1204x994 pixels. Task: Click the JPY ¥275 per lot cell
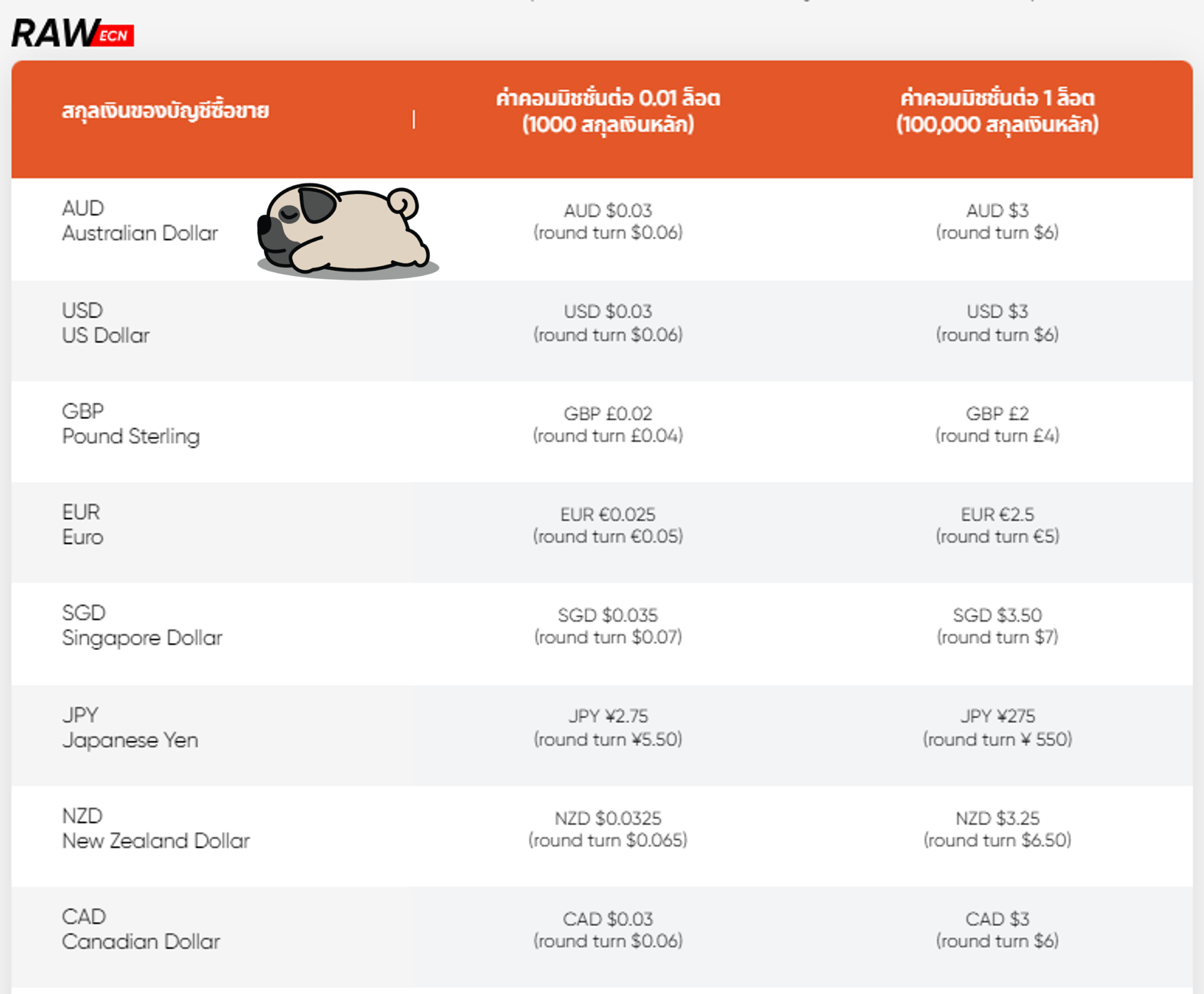point(997,728)
